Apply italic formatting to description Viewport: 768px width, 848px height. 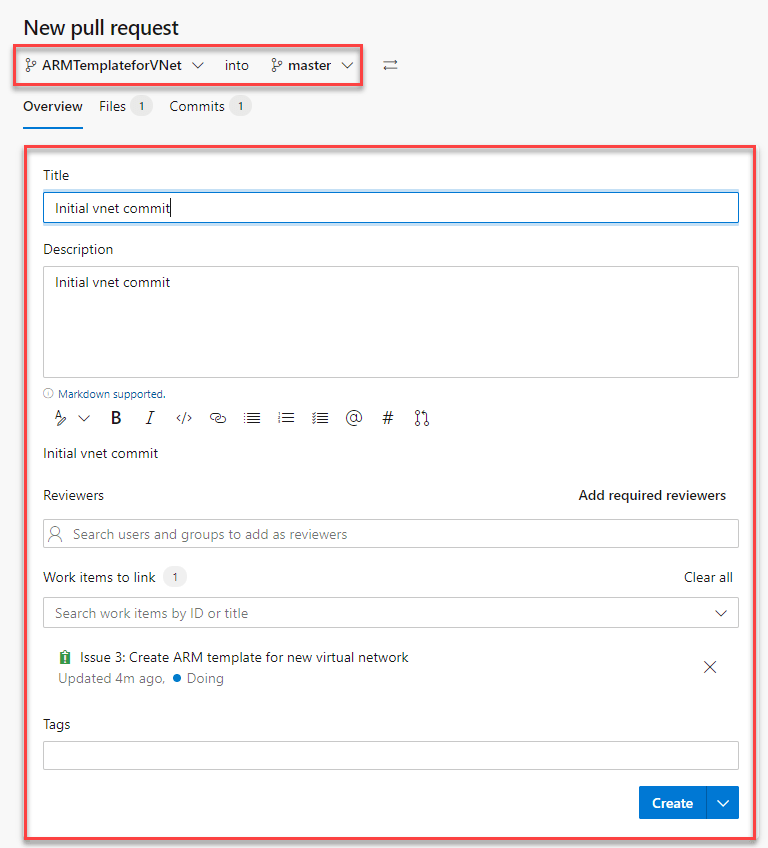point(150,418)
